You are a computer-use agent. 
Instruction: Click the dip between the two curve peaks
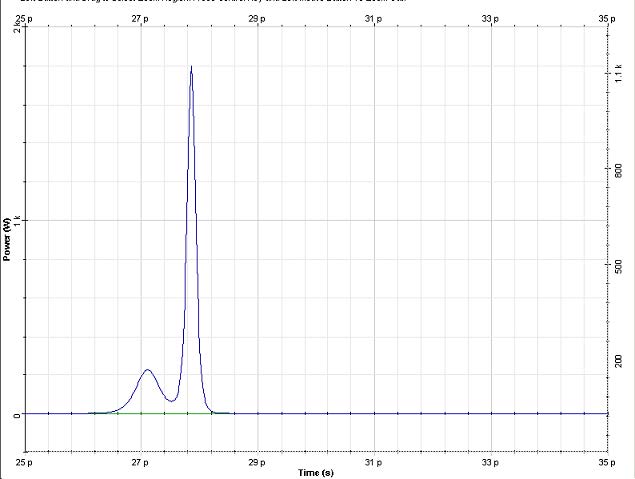click(172, 401)
